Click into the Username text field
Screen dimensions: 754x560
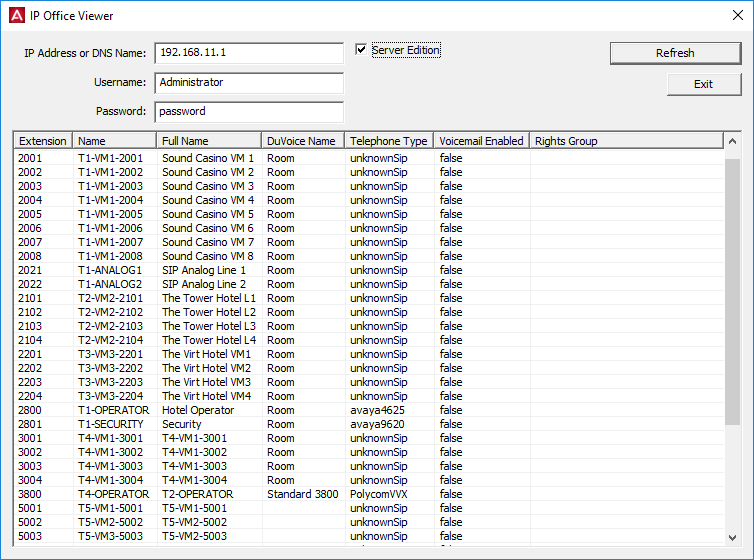click(248, 83)
